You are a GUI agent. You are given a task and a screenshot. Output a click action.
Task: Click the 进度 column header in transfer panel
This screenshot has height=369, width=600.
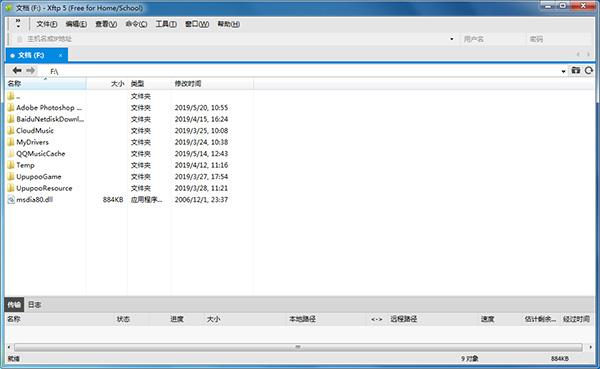point(177,319)
